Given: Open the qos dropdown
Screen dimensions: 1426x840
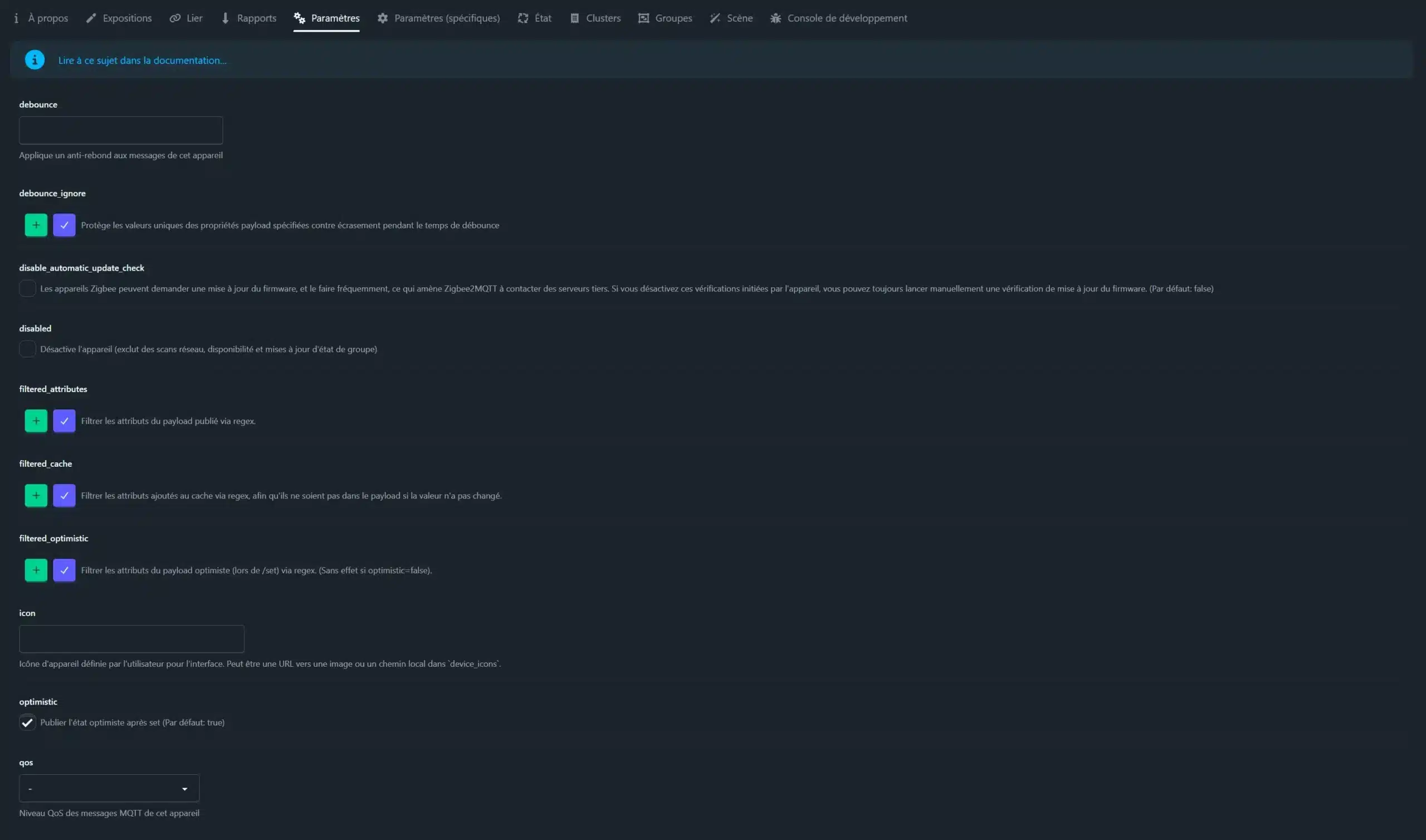Looking at the screenshot, I should click(109, 789).
